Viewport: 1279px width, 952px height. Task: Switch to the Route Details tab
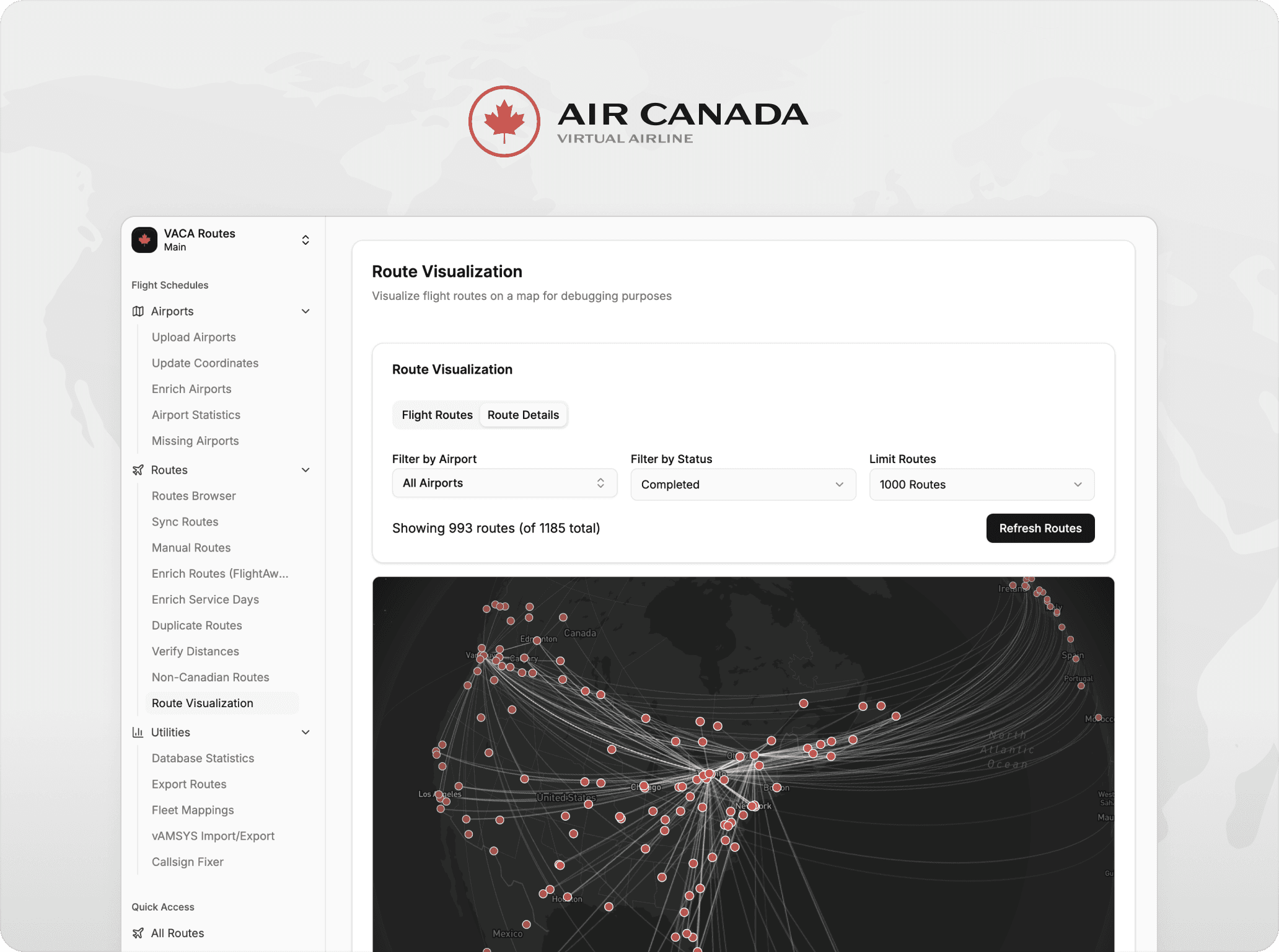[x=524, y=415]
